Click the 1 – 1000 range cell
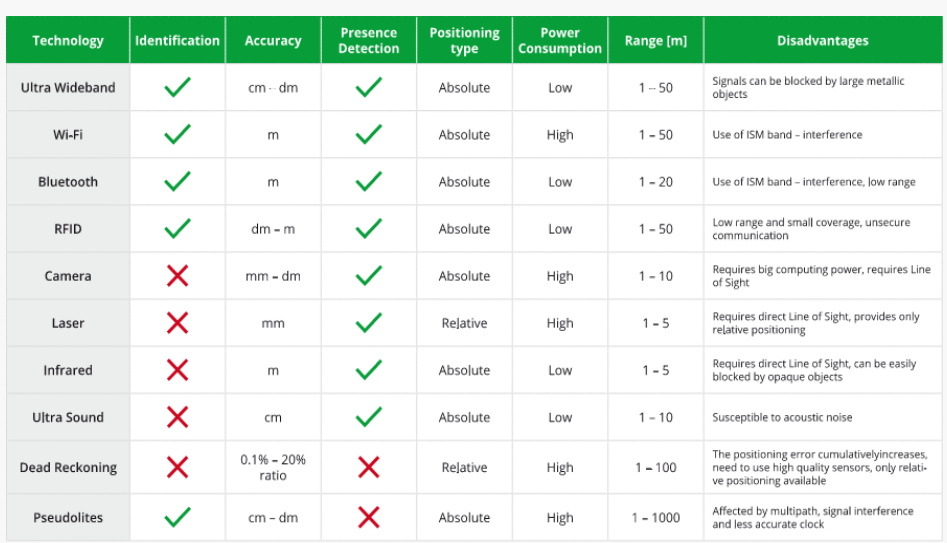This screenshot has height=543, width=947. tap(656, 518)
